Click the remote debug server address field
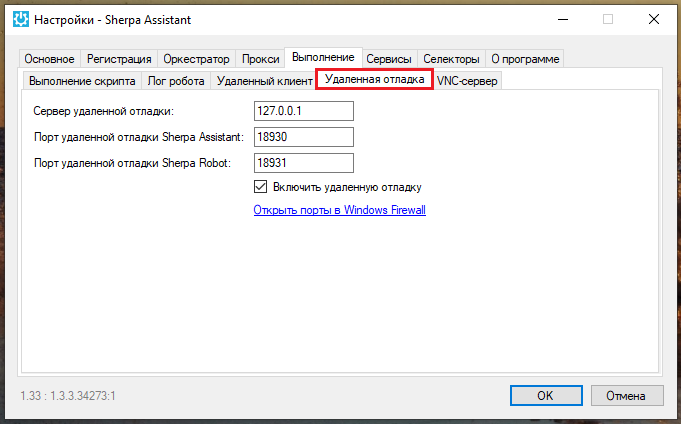681x424 pixels. pos(304,111)
